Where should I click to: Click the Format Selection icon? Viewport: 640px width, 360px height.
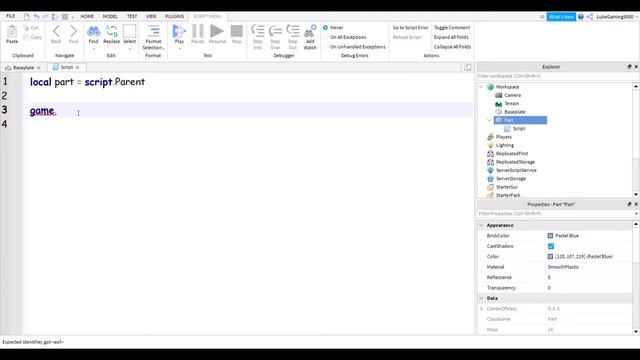pos(153,31)
